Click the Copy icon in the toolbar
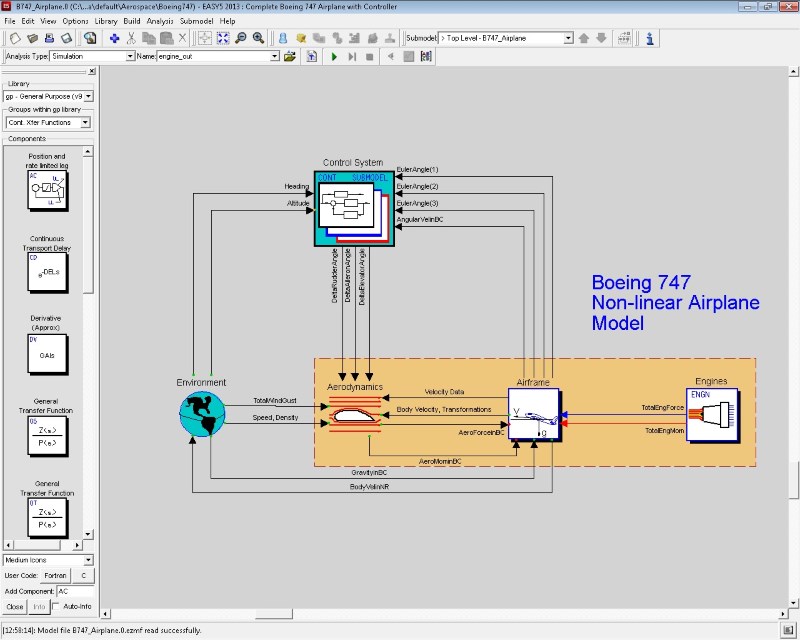 click(148, 38)
